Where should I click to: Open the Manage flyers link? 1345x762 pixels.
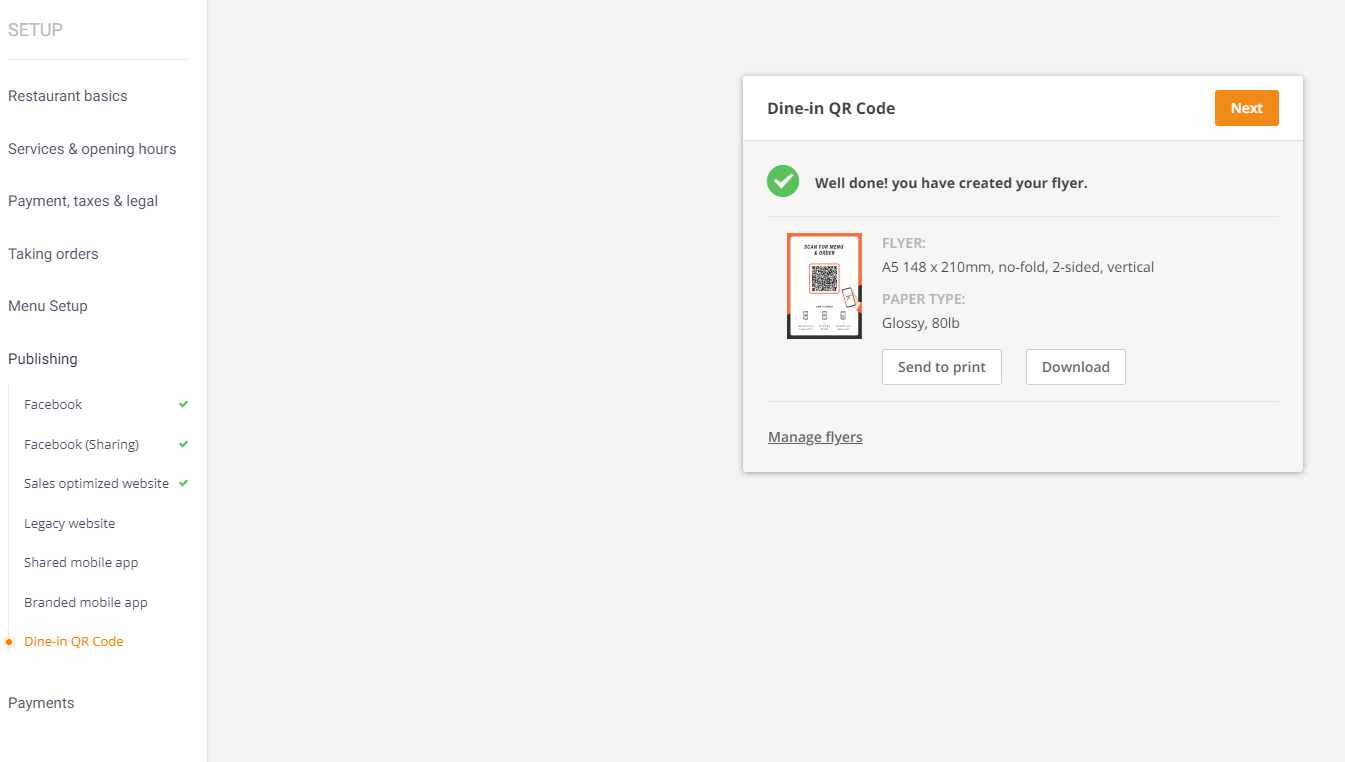(x=814, y=436)
